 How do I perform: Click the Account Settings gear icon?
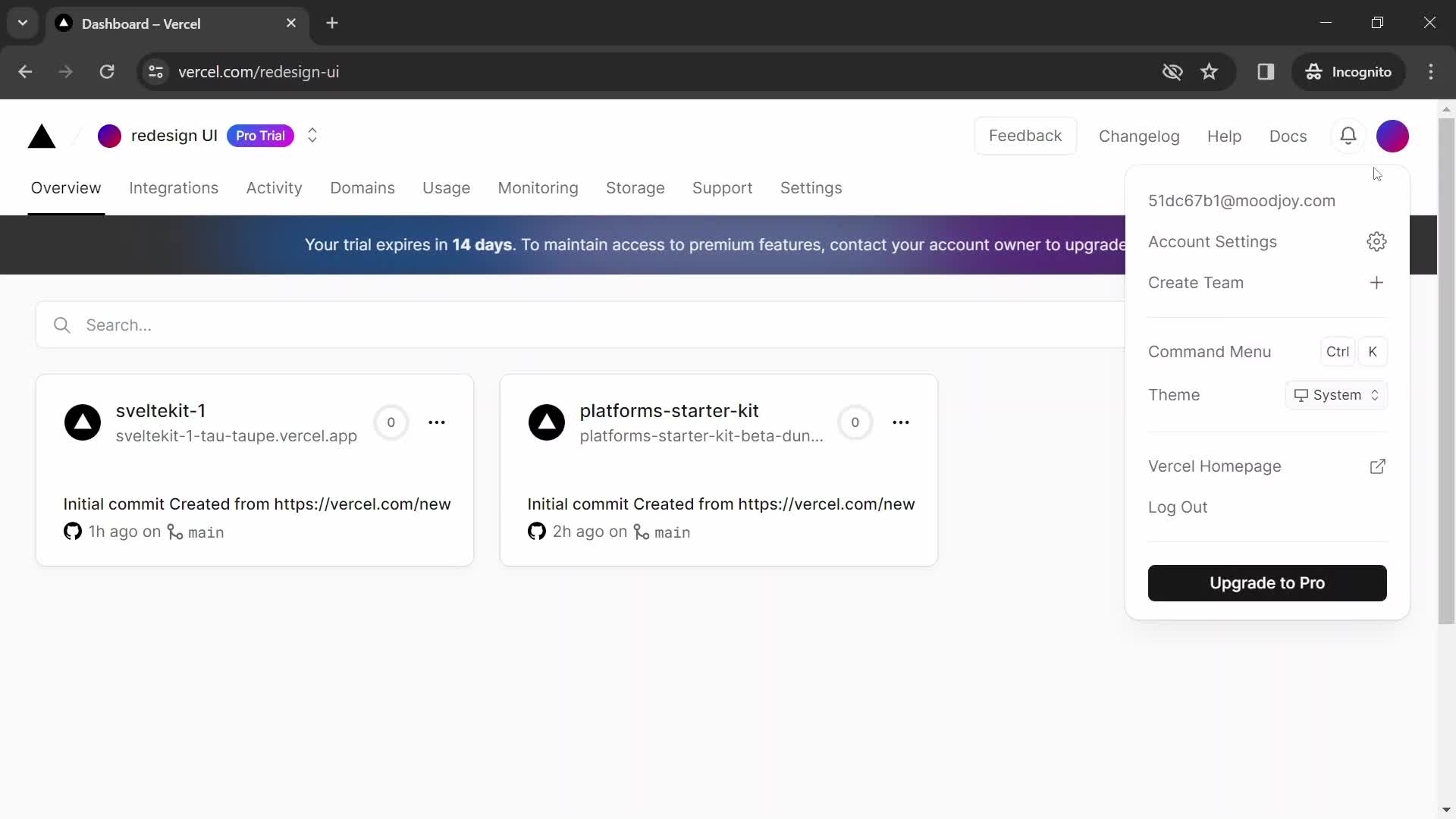coord(1376,242)
